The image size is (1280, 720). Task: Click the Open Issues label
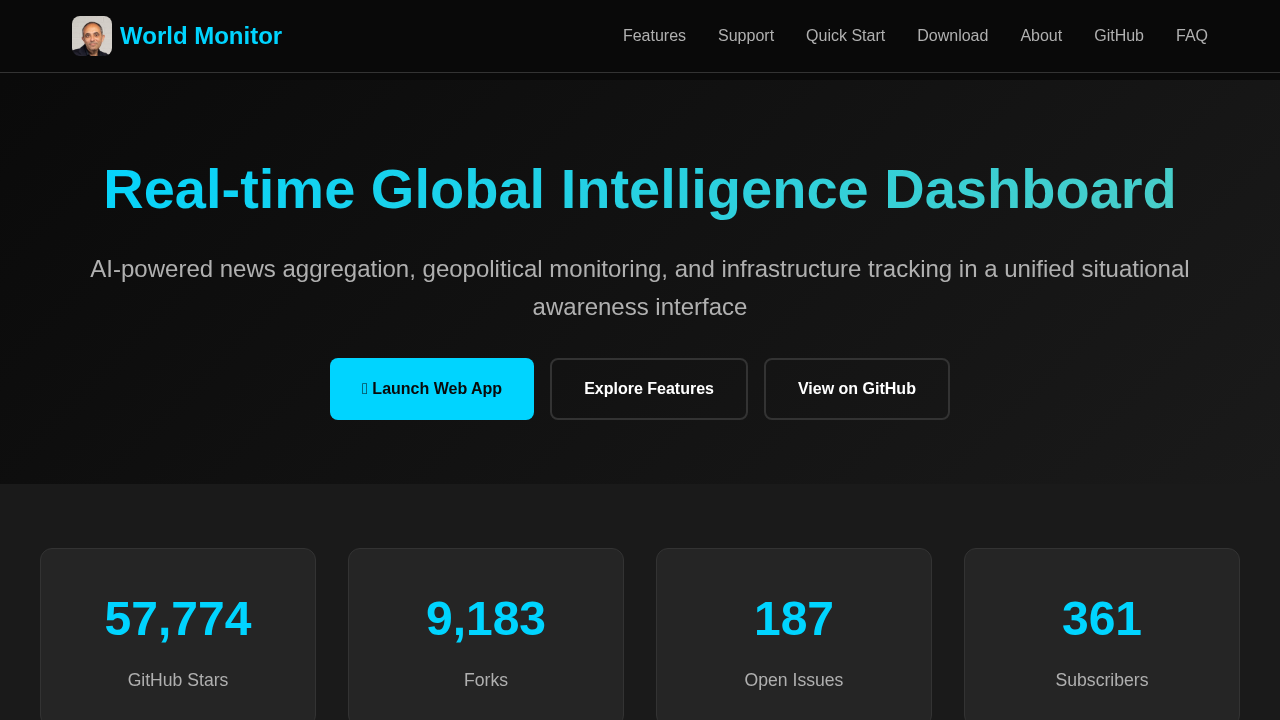pos(794,680)
